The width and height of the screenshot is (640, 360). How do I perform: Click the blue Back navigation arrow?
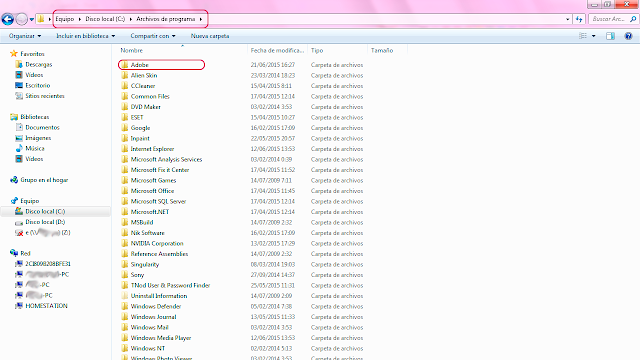8,19
